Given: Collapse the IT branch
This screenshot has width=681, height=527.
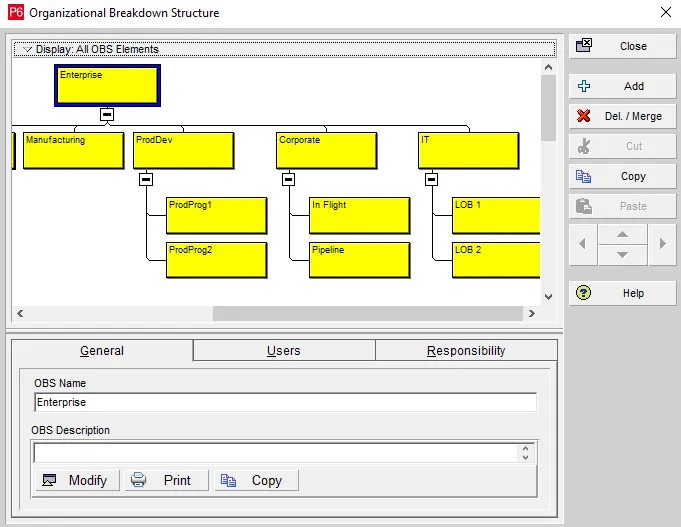Looking at the screenshot, I should coord(431,179).
